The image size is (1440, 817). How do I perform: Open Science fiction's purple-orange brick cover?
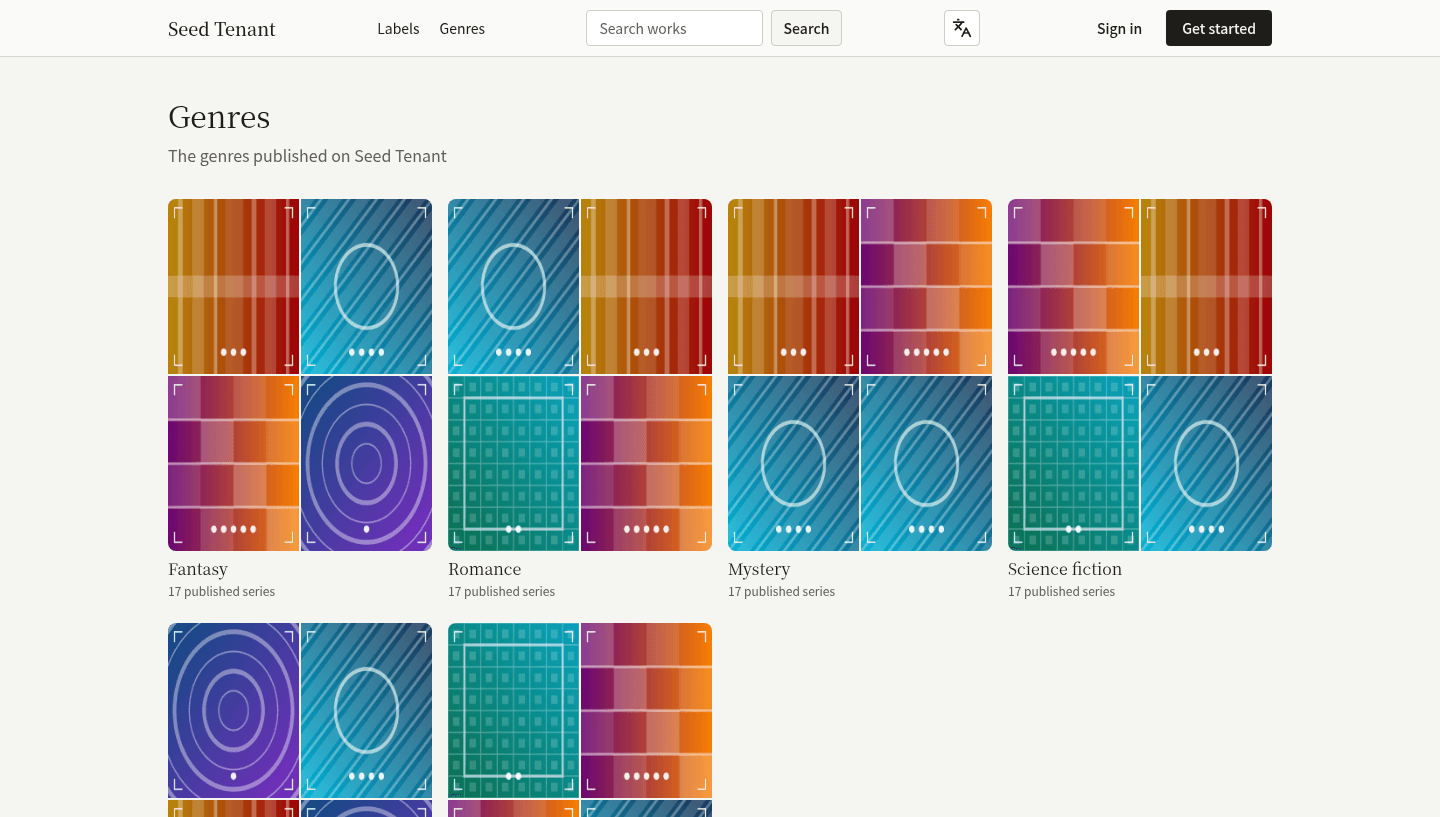coord(1073,286)
